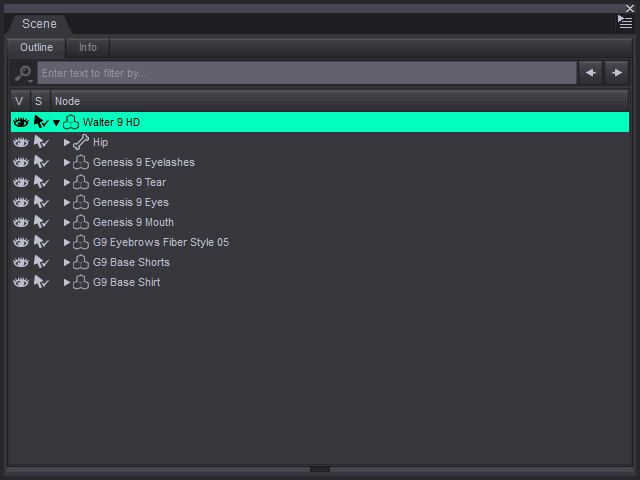Click the figure icon beside Genesis 9 Eyes
The width and height of the screenshot is (640, 480).
(x=81, y=202)
